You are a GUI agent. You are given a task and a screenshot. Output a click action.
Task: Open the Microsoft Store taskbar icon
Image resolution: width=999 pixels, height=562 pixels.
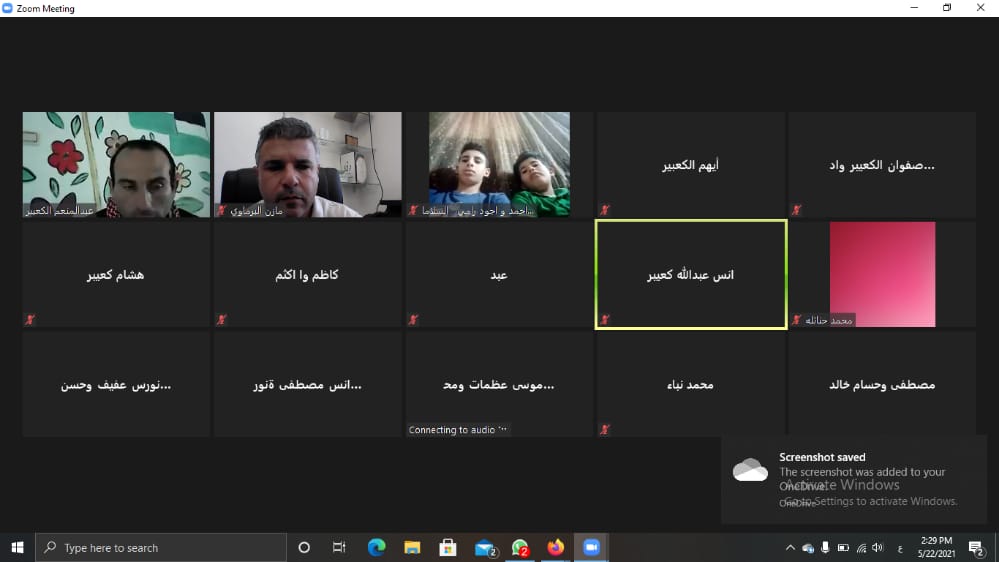[x=448, y=547]
